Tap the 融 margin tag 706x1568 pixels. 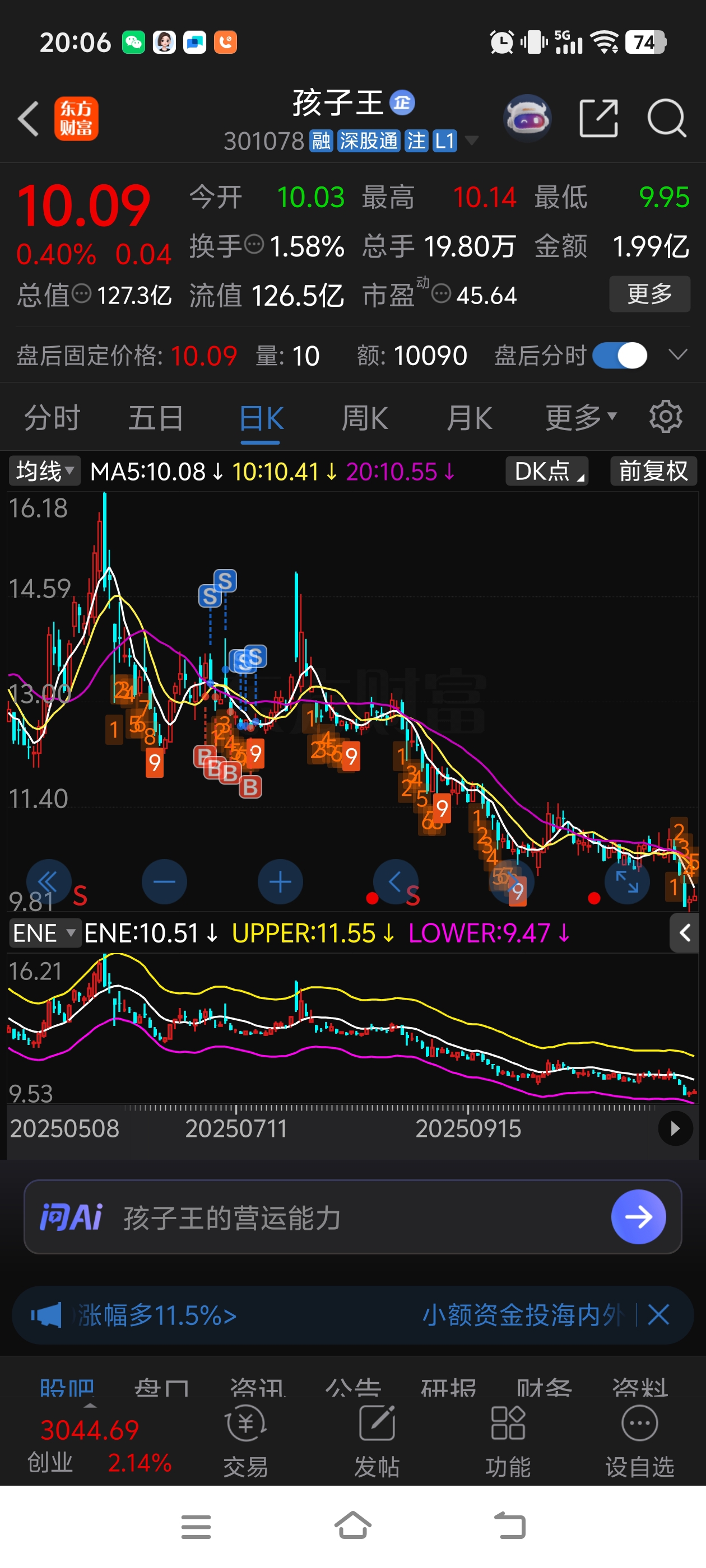click(321, 141)
